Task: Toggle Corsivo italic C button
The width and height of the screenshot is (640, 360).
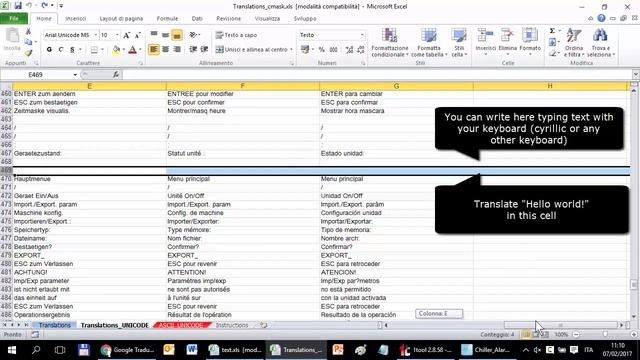Action: (61, 49)
